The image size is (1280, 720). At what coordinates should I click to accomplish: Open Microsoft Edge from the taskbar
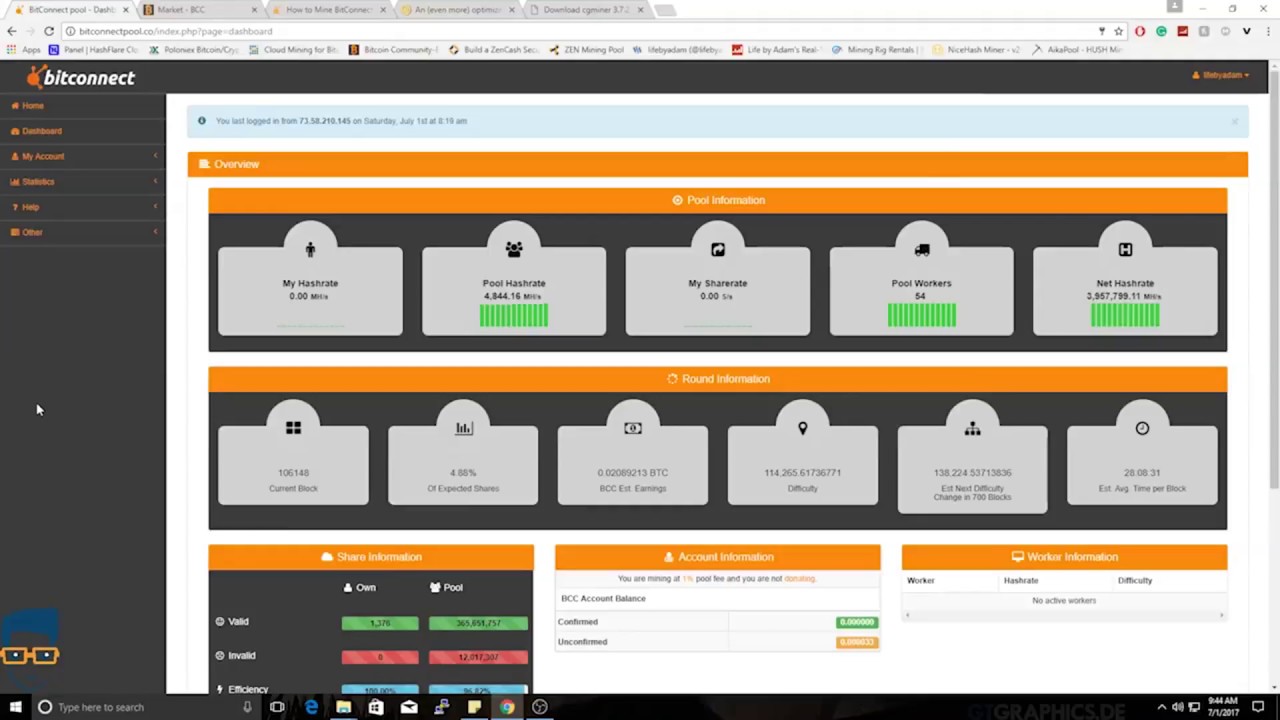(x=311, y=707)
